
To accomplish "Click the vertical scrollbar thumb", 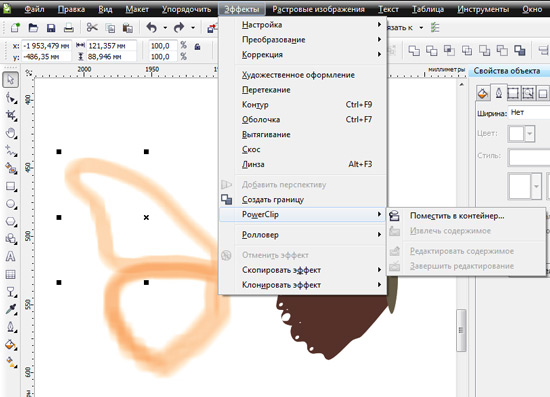I will [461, 330].
